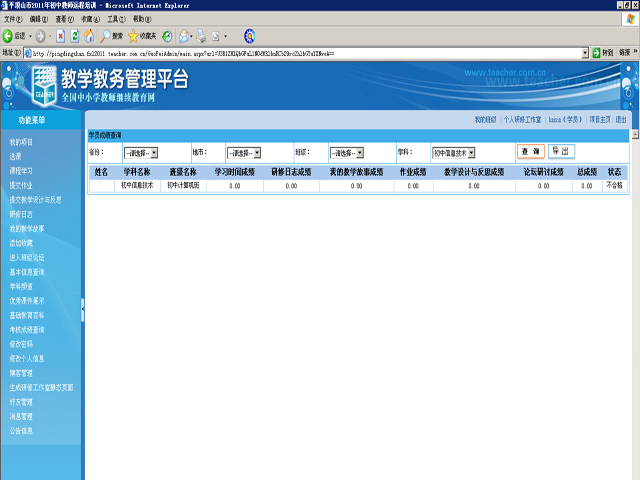Open the 工具(T) menu

click(115, 19)
